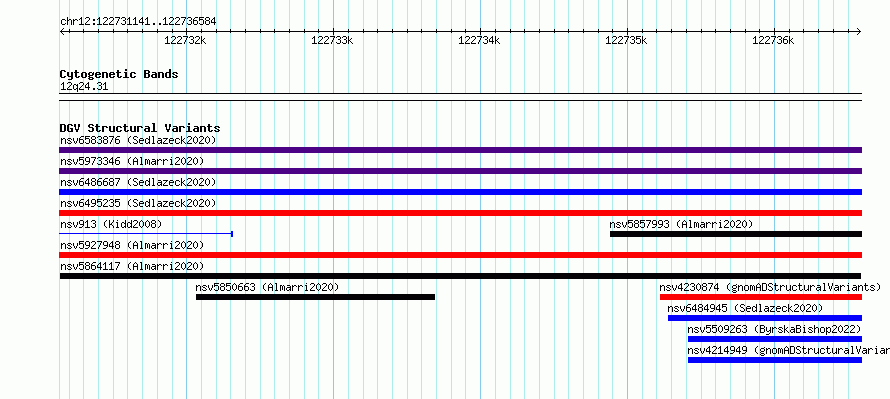Click the blue bar for nsv6486687
Image resolution: width=890 pixels, height=399 pixels.
(460, 192)
